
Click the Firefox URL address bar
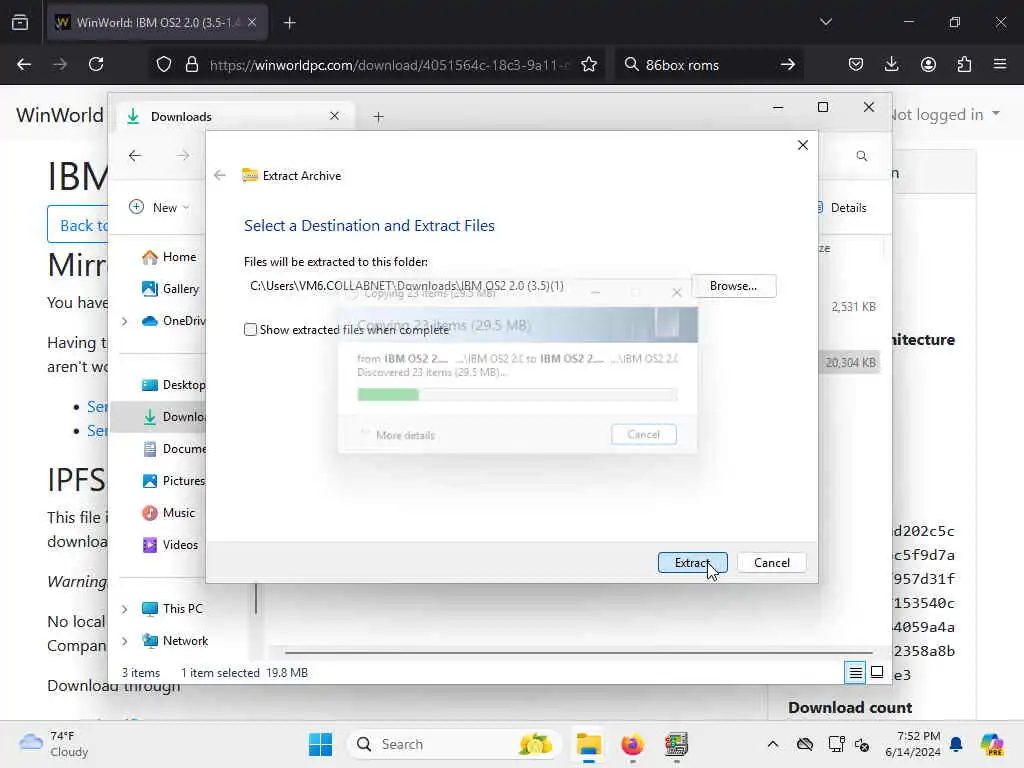point(389,65)
